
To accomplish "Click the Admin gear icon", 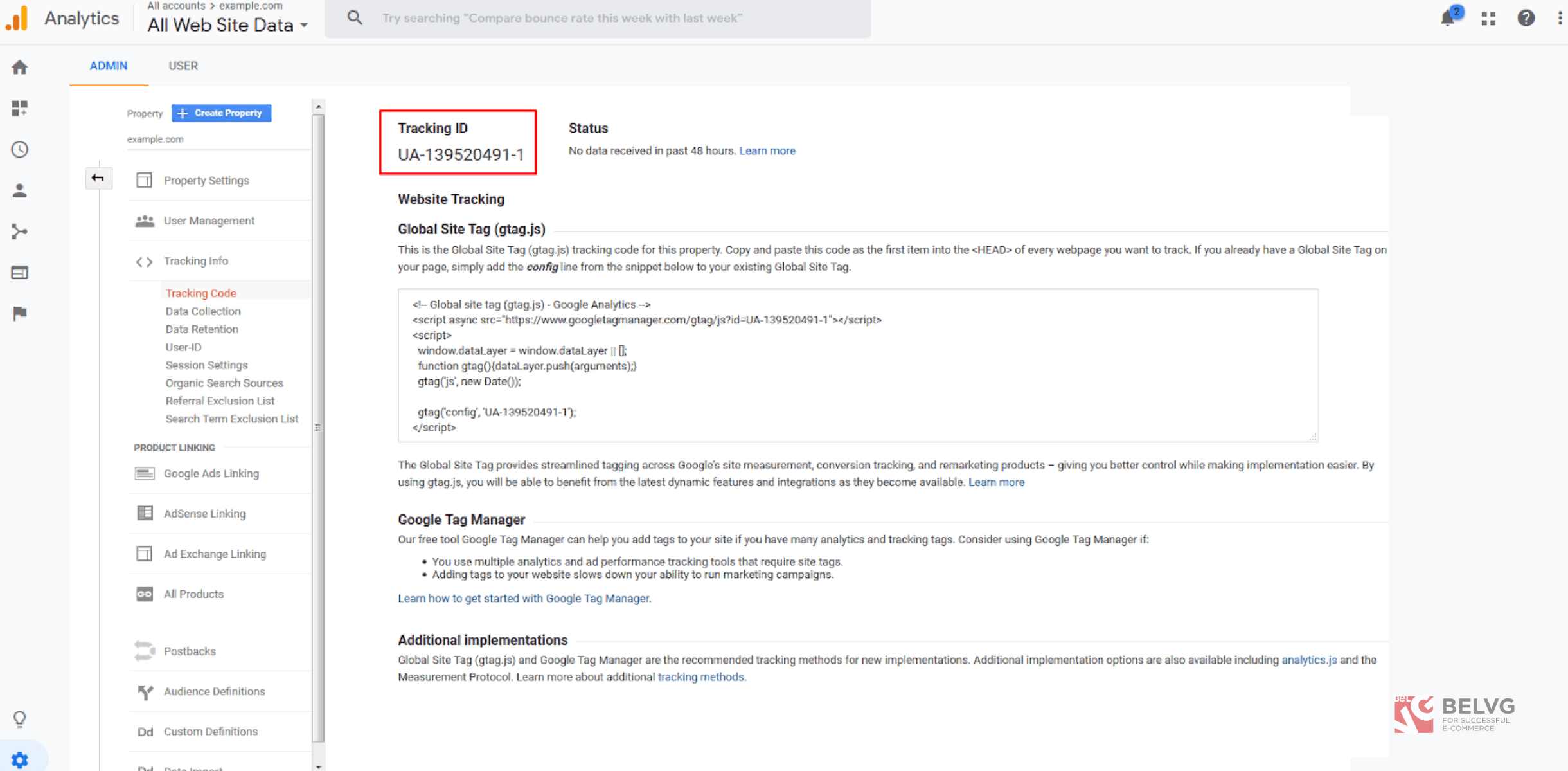I will tap(20, 759).
